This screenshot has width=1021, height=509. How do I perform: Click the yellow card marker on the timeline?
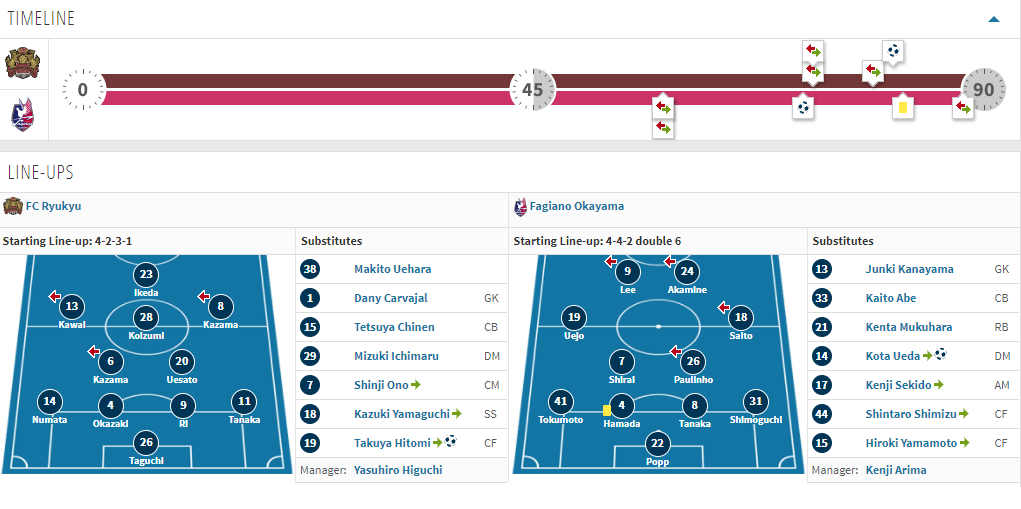[902, 106]
